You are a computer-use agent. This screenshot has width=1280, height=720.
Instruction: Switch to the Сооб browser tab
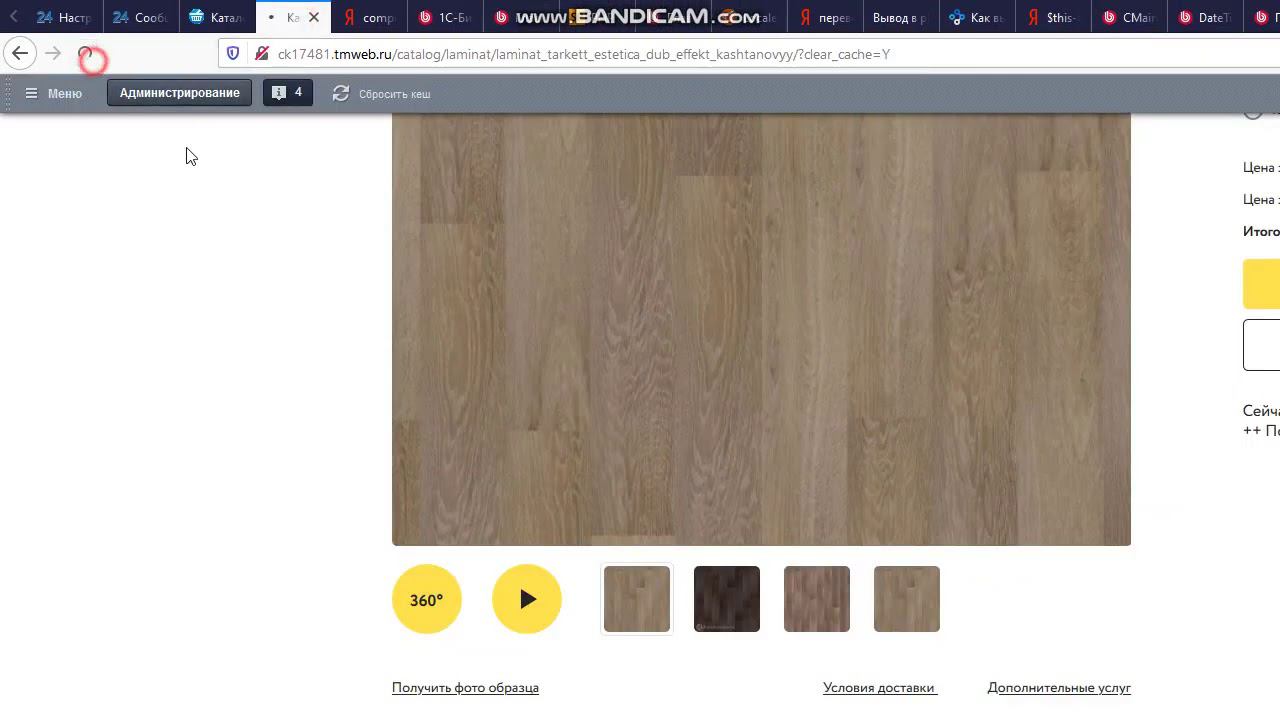[141, 17]
